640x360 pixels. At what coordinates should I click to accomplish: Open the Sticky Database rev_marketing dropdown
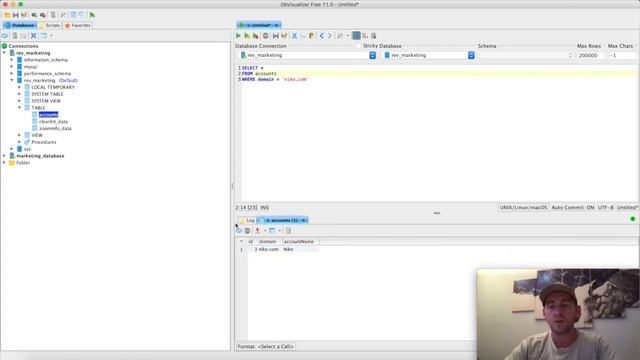[x=471, y=55]
